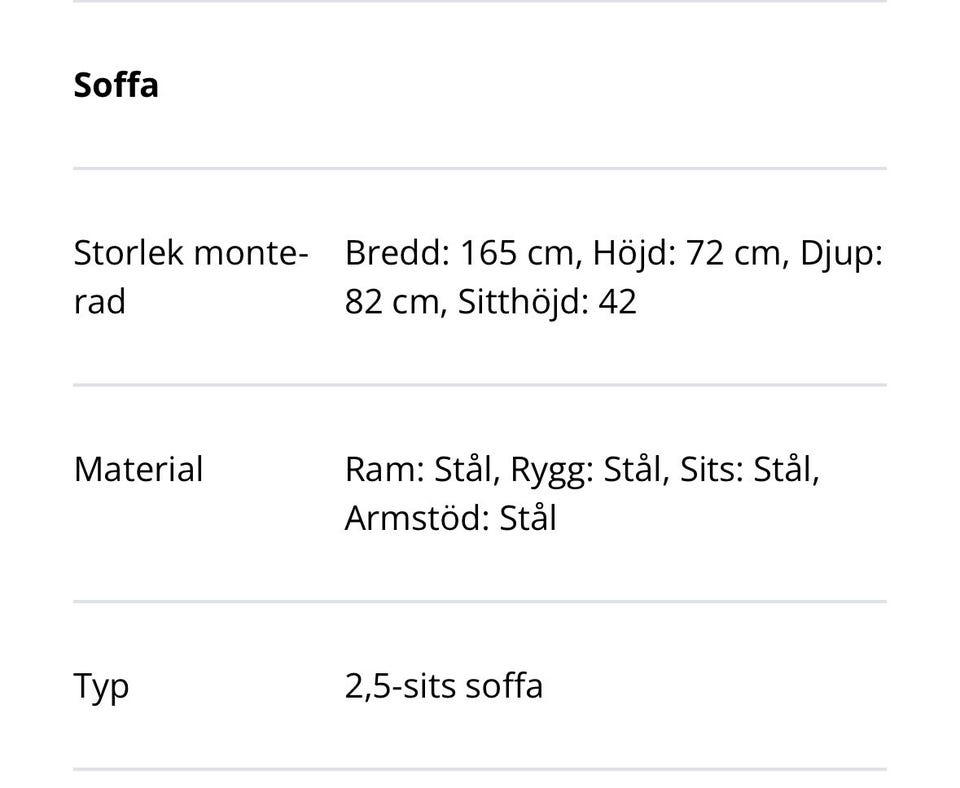Click the divider line above the Soffa heading
The width and height of the screenshot is (960, 788).
coord(480,2)
